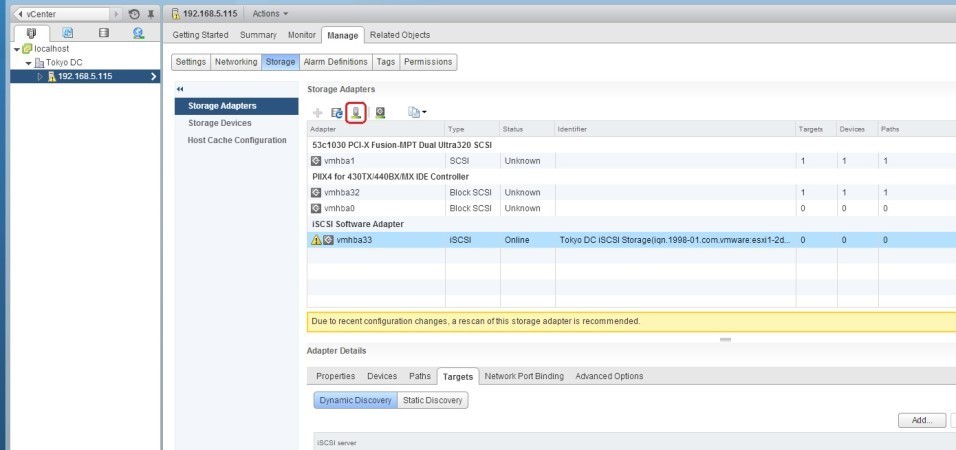Click the rescan all storage adapters icon
The width and height of the screenshot is (956, 450).
(x=356, y=113)
